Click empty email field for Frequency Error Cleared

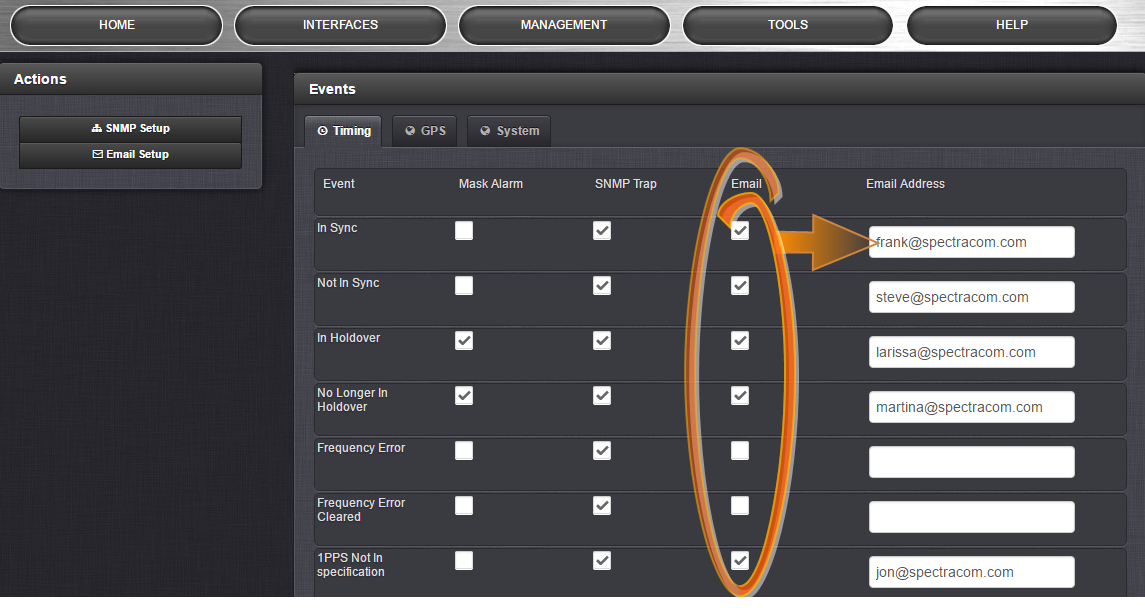pos(971,517)
